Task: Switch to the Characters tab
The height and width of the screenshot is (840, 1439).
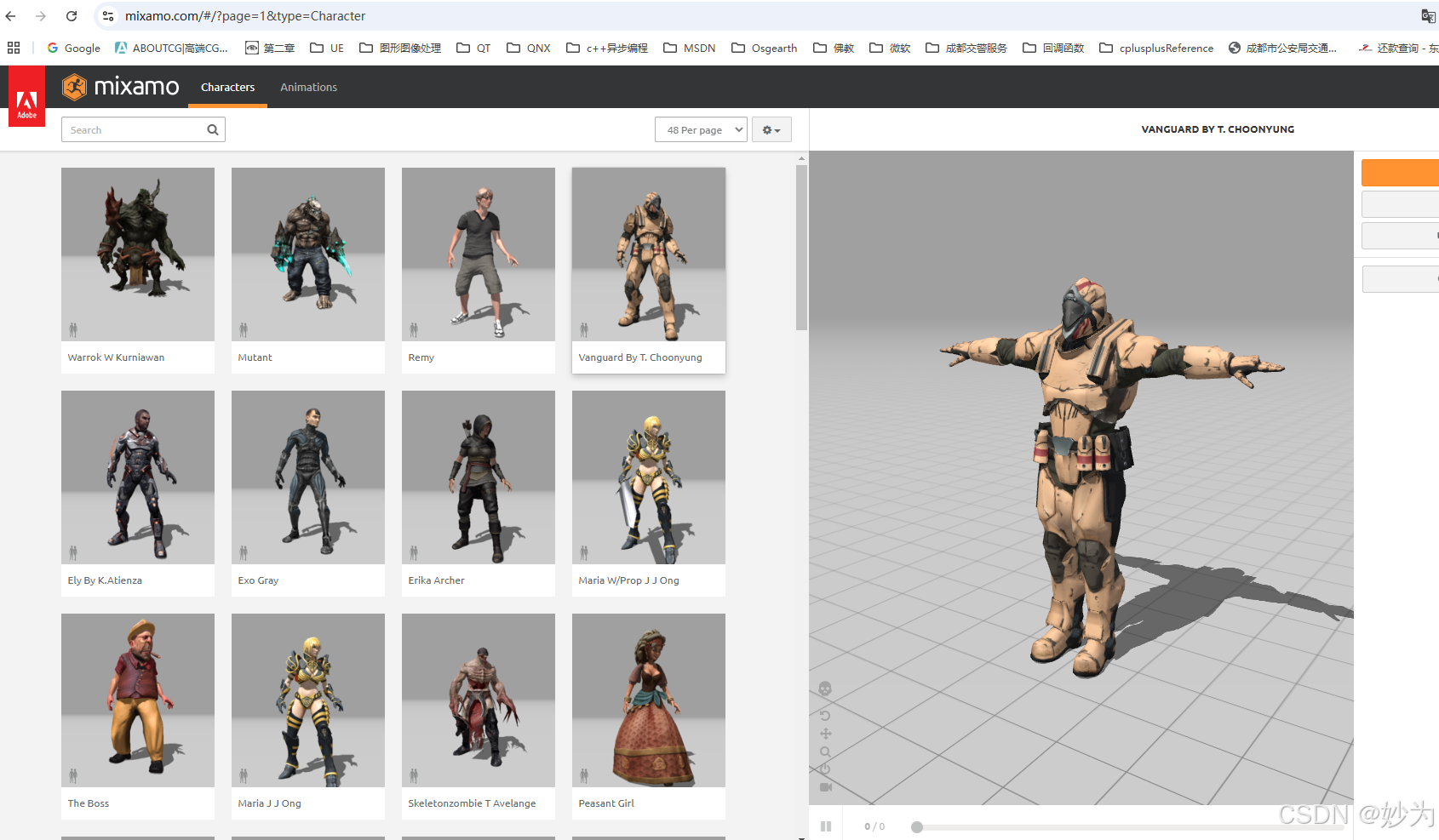Action: 227,87
